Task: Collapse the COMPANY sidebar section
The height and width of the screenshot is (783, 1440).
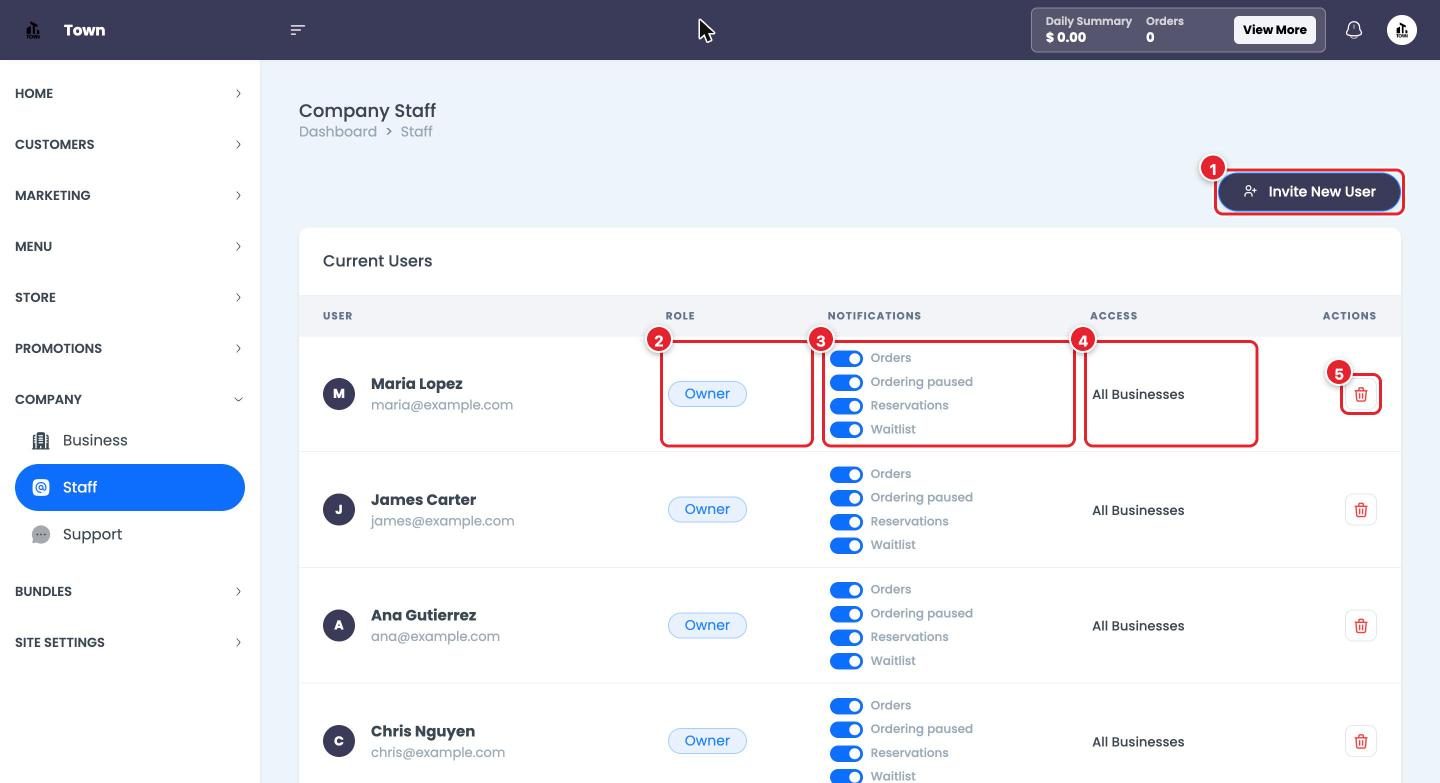Action: (130, 399)
